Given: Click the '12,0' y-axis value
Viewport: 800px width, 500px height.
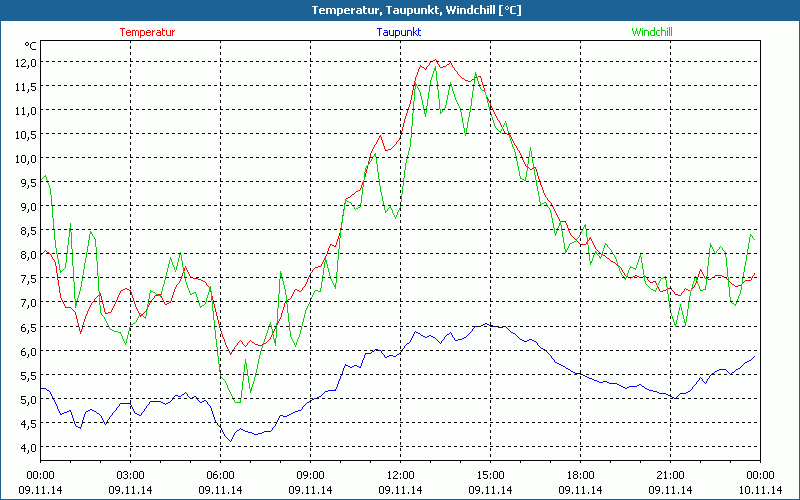Looking at the screenshot, I should pyautogui.click(x=27, y=63).
